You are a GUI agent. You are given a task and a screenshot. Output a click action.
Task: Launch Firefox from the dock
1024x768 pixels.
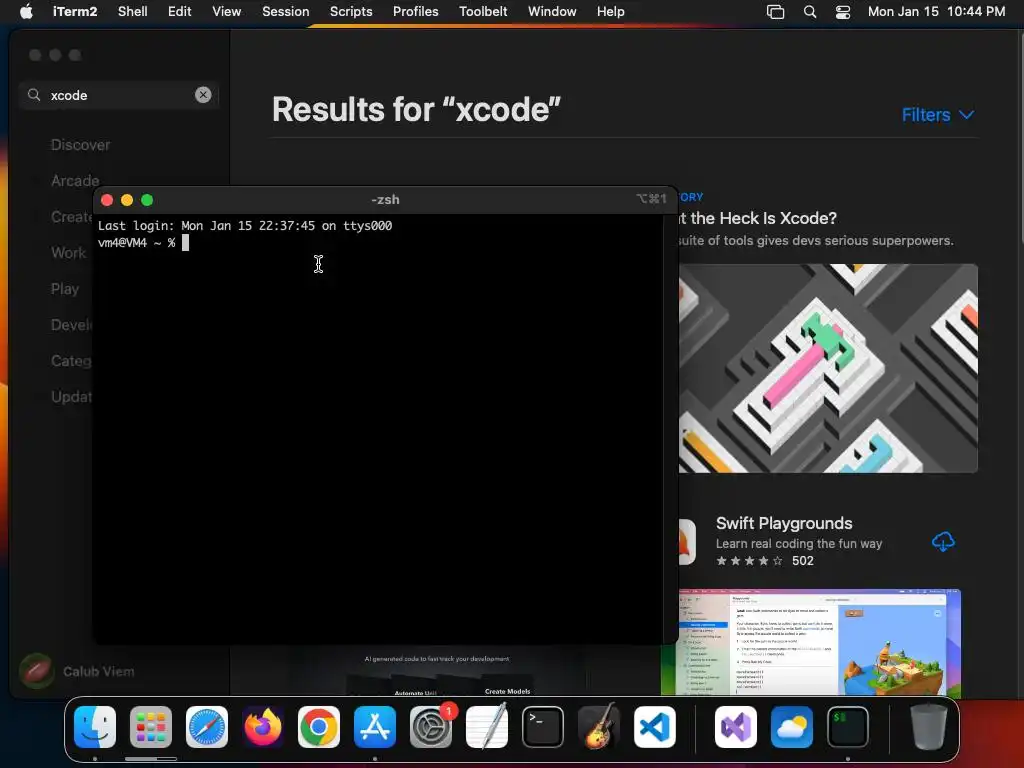(x=263, y=727)
